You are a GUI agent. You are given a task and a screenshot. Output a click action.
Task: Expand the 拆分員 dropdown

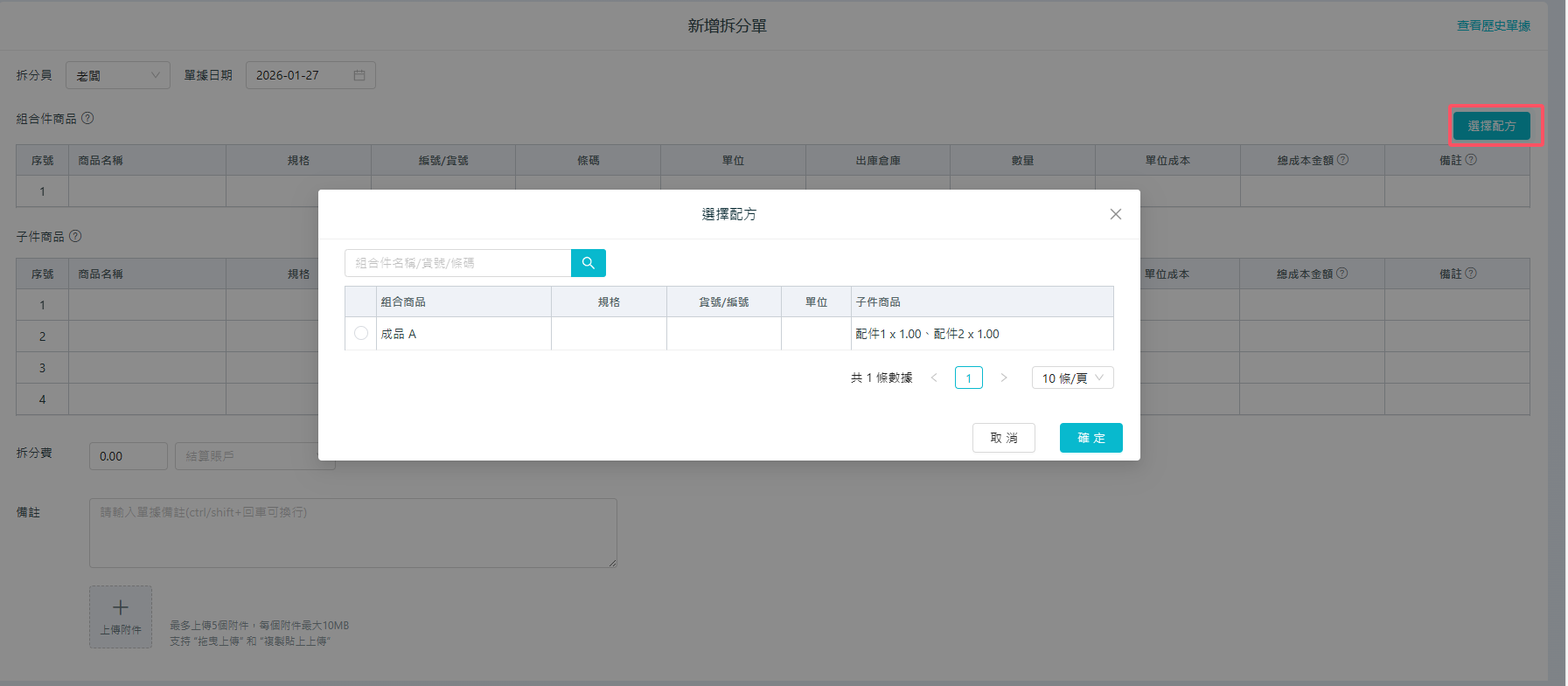point(117,76)
